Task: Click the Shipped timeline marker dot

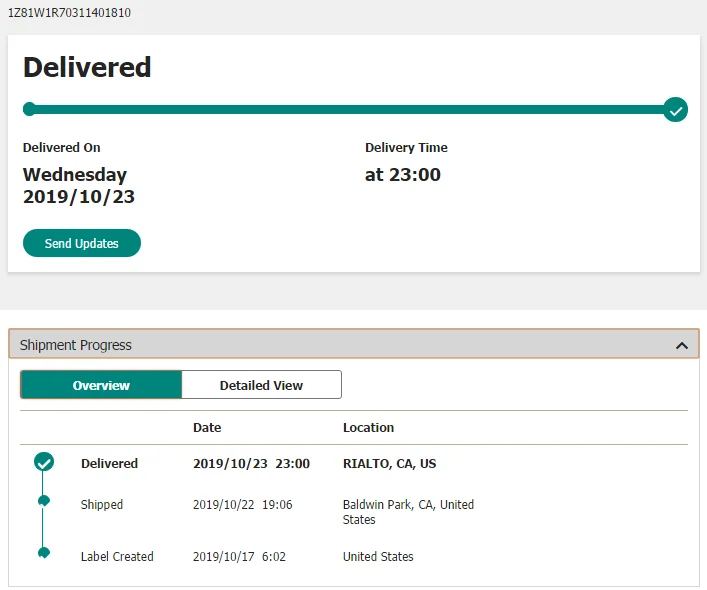Action: pyautogui.click(x=44, y=501)
